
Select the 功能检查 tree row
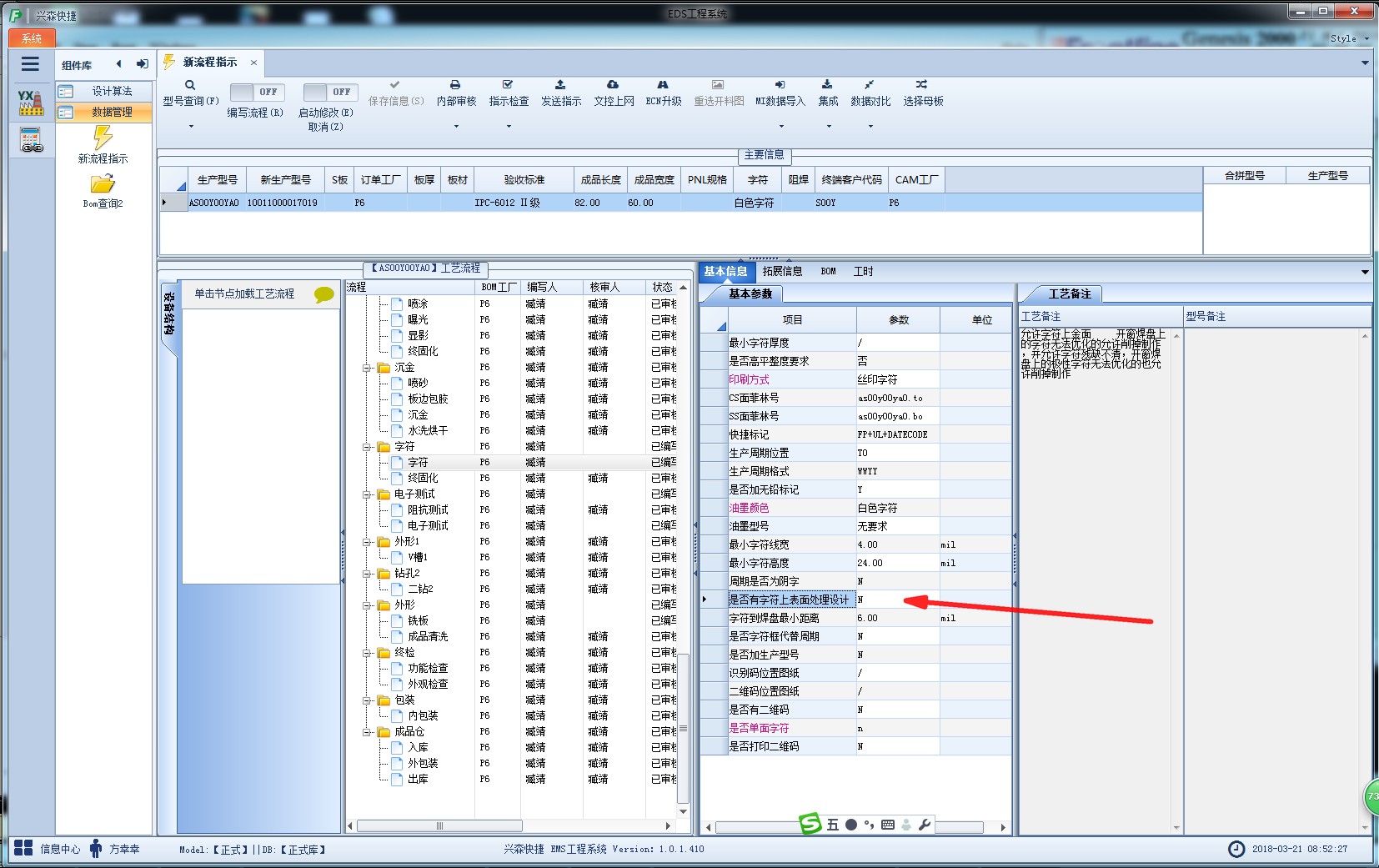513,668
